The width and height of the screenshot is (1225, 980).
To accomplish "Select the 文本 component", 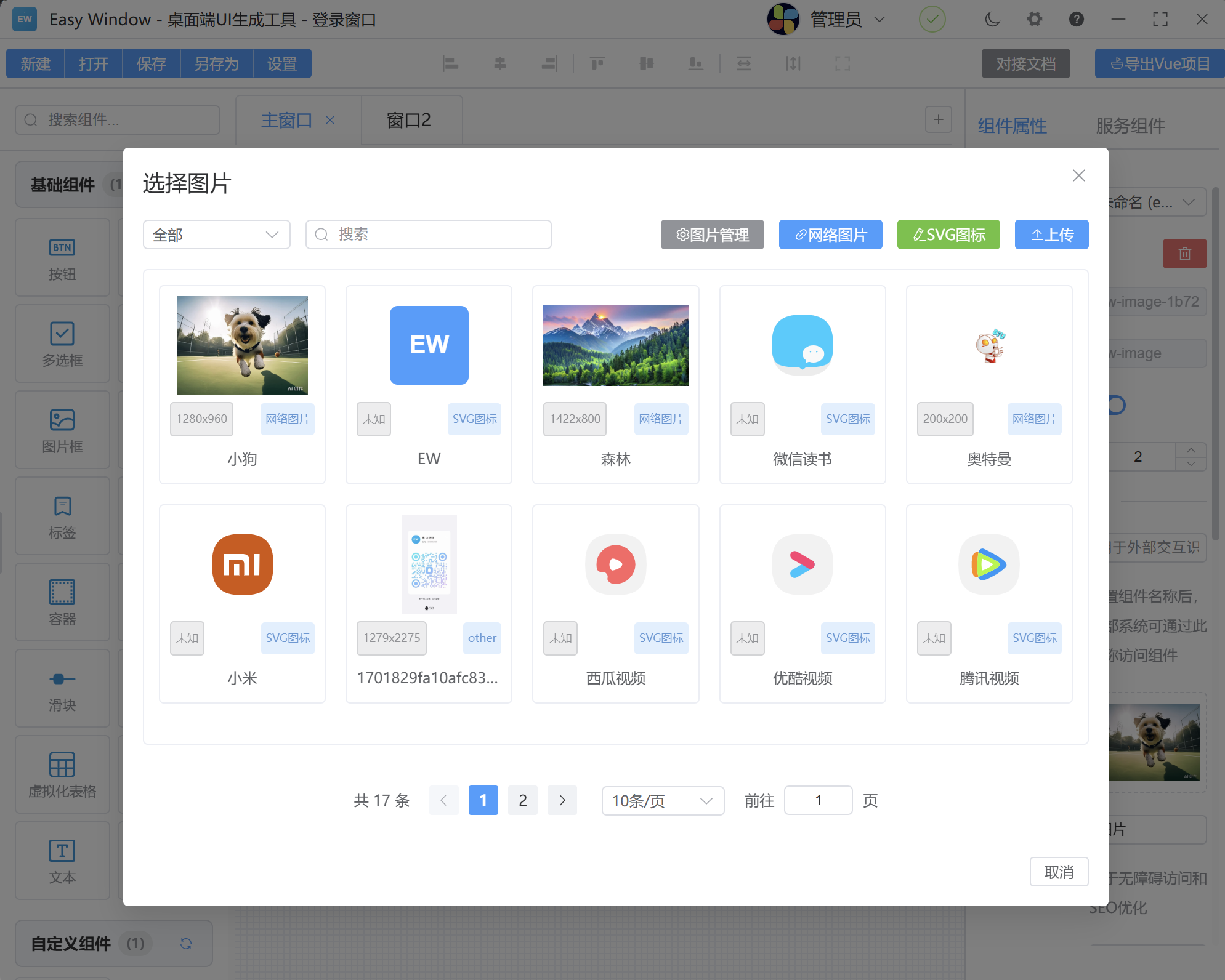I will 62,861.
